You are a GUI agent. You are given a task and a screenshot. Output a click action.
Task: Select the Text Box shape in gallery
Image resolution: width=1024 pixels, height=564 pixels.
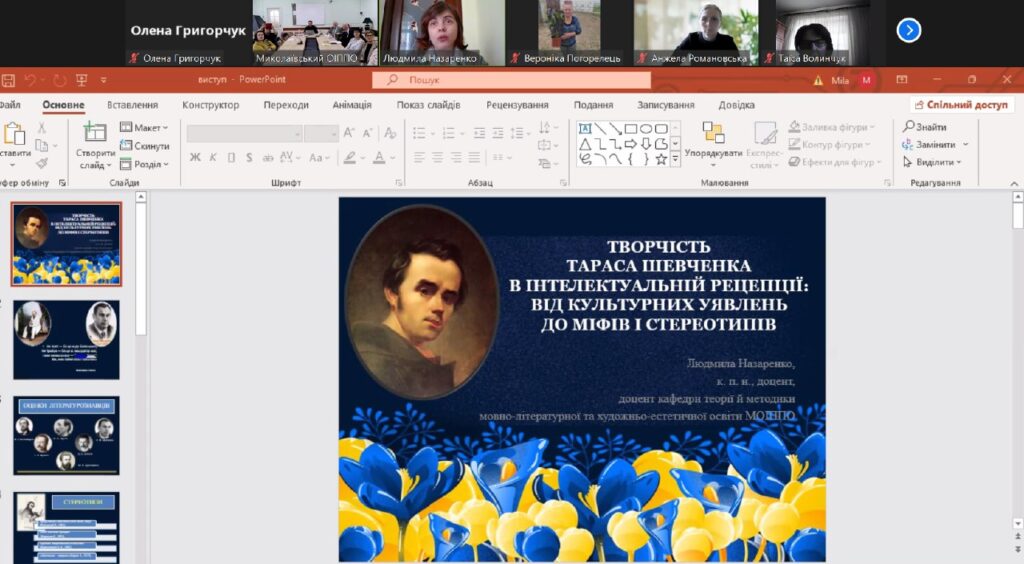coord(585,129)
